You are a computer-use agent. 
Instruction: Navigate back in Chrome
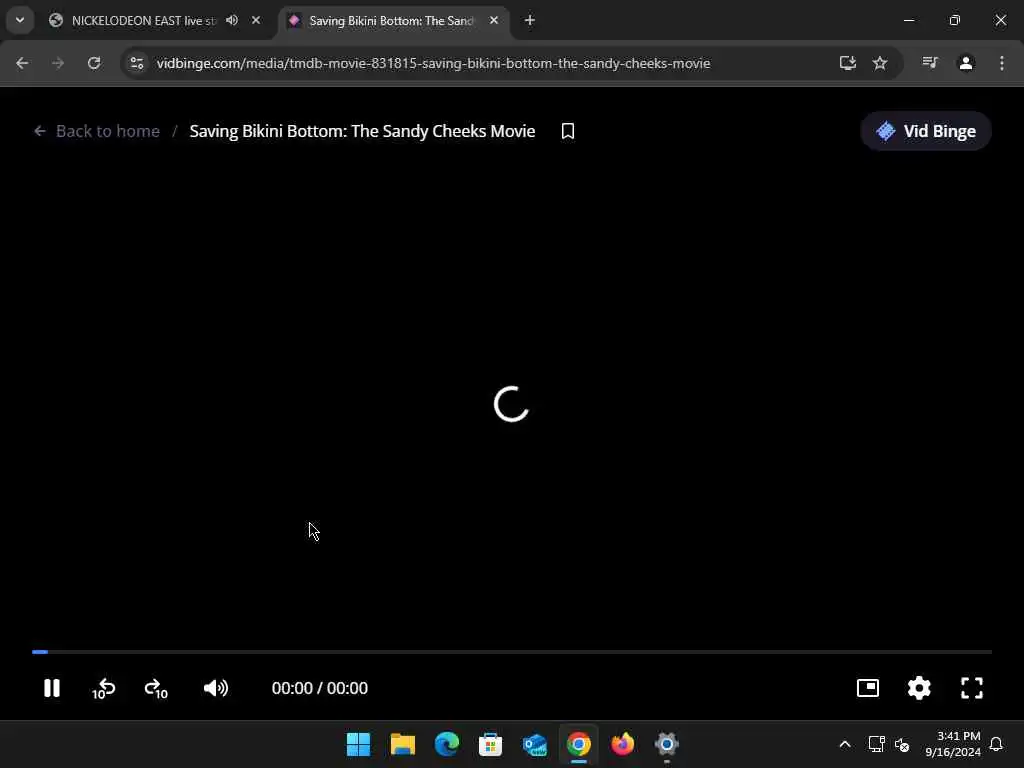point(22,63)
